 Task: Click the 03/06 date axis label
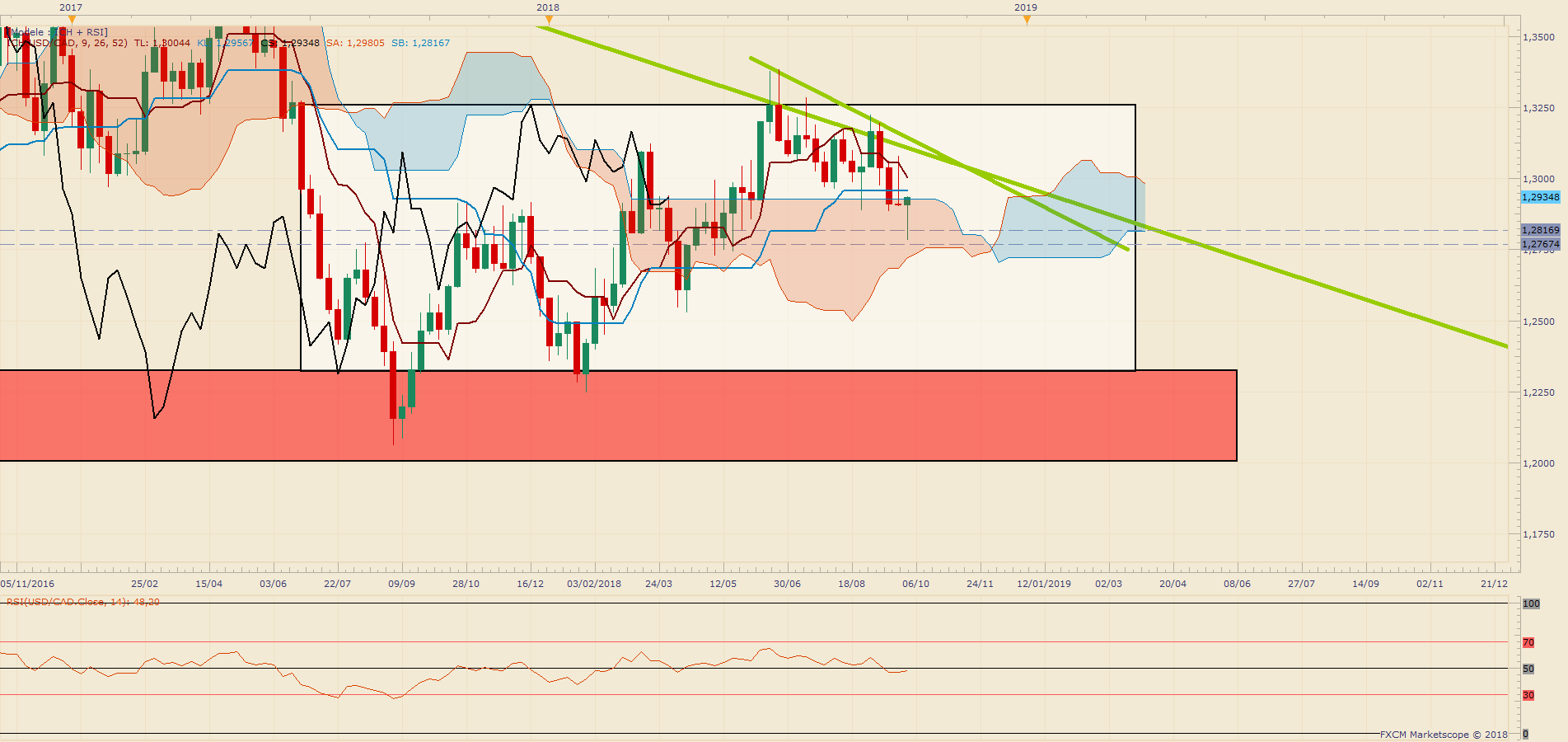click(x=274, y=584)
